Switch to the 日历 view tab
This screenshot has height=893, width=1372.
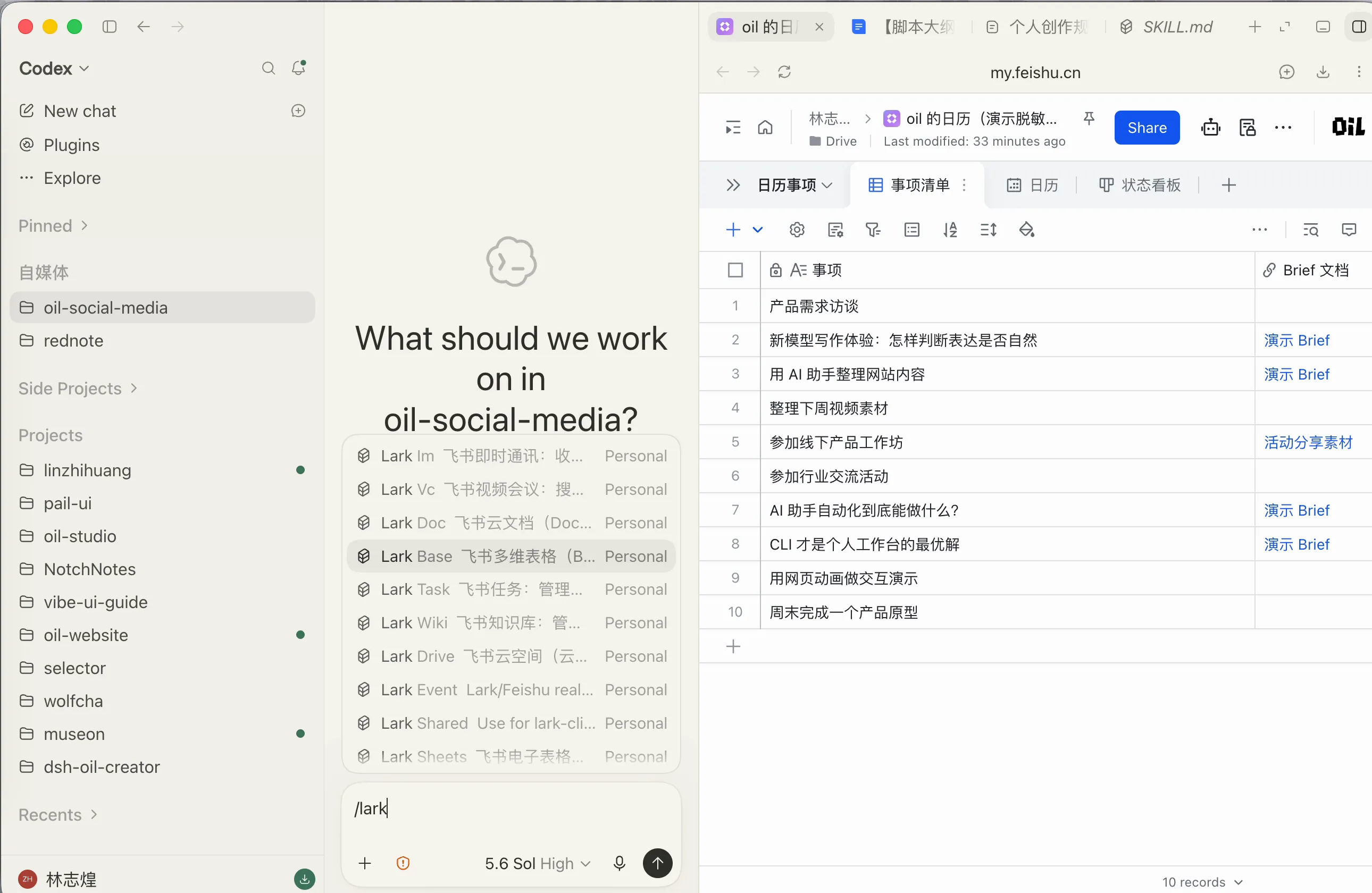click(x=1033, y=185)
